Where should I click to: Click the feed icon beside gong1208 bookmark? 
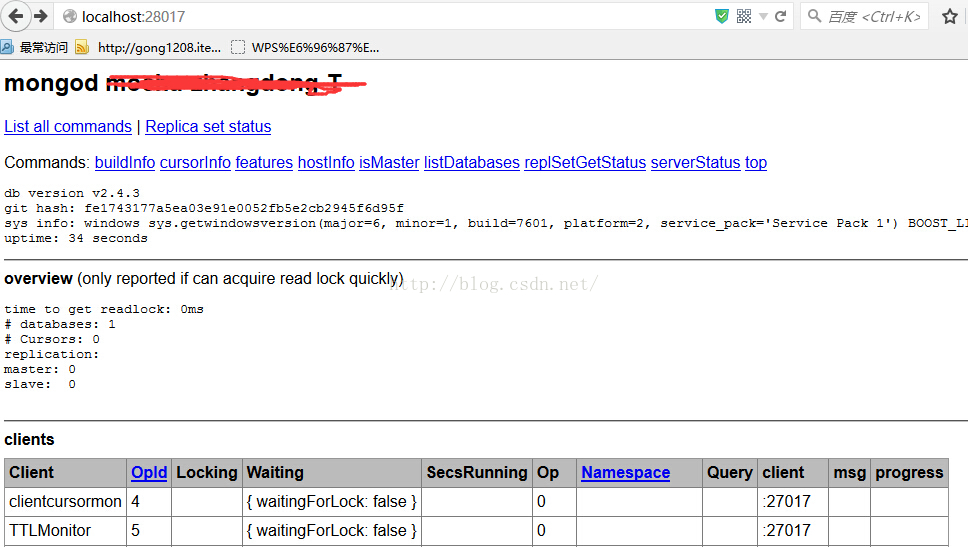click(81, 47)
